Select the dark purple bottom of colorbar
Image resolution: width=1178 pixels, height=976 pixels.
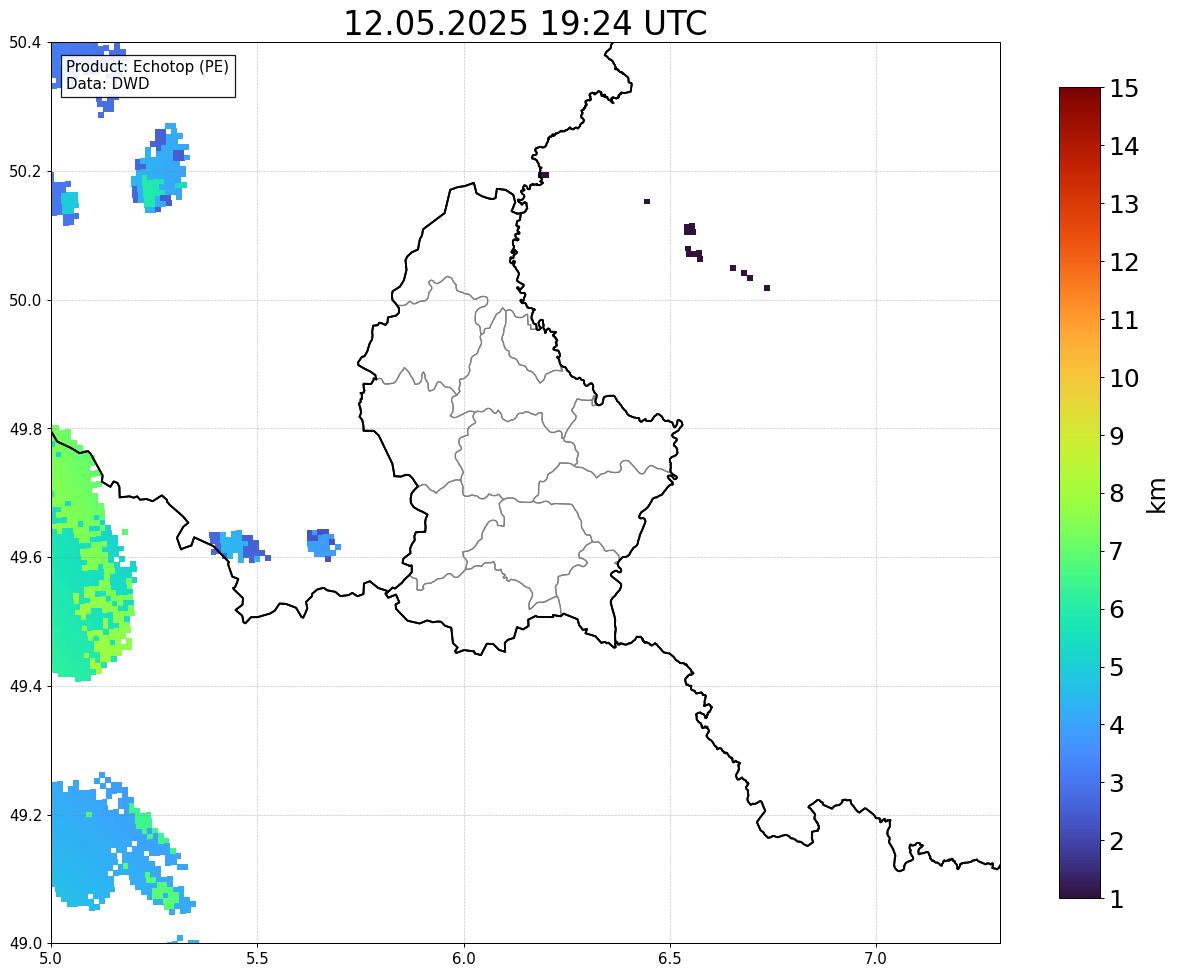(x=1080, y=887)
